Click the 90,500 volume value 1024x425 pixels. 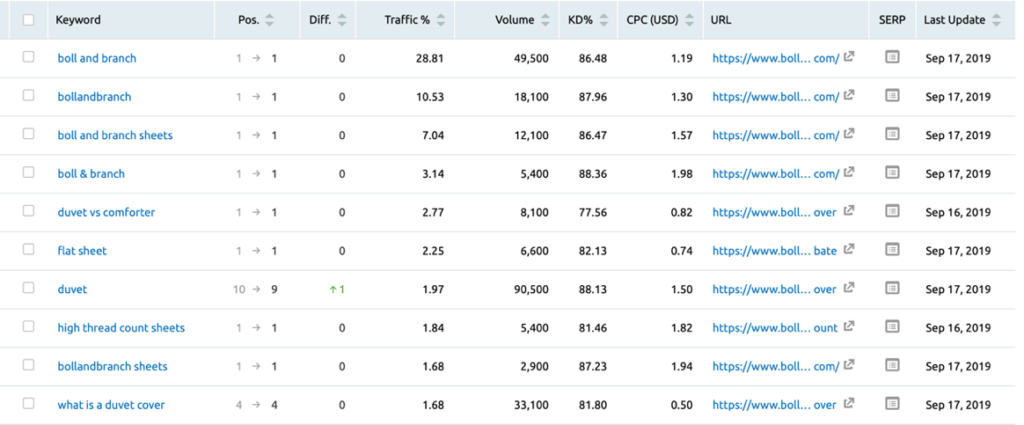click(x=531, y=289)
